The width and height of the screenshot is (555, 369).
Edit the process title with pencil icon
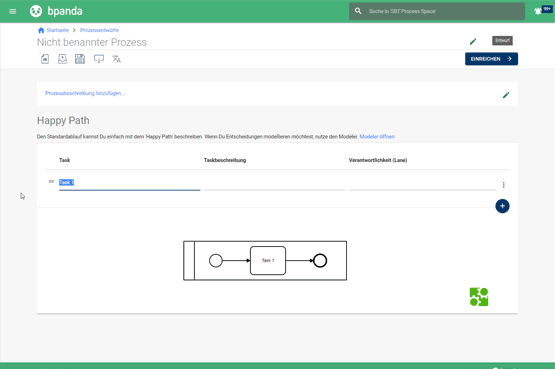473,41
